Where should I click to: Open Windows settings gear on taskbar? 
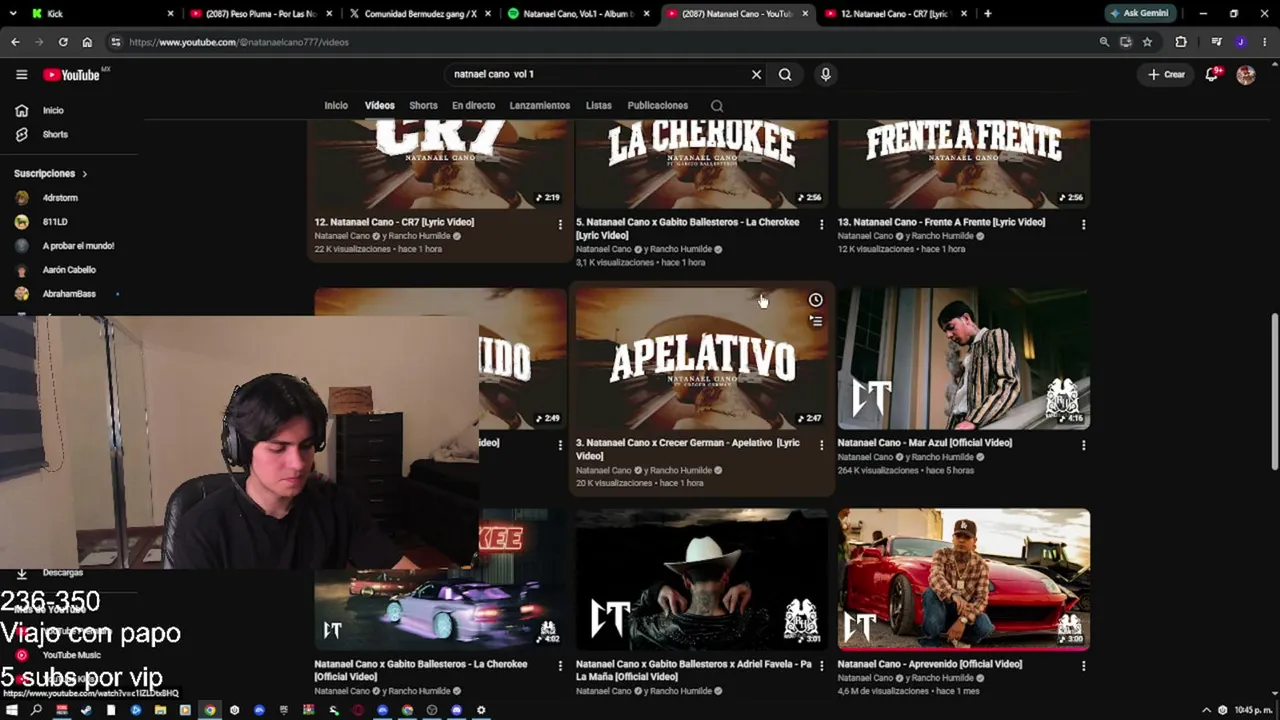click(481, 710)
